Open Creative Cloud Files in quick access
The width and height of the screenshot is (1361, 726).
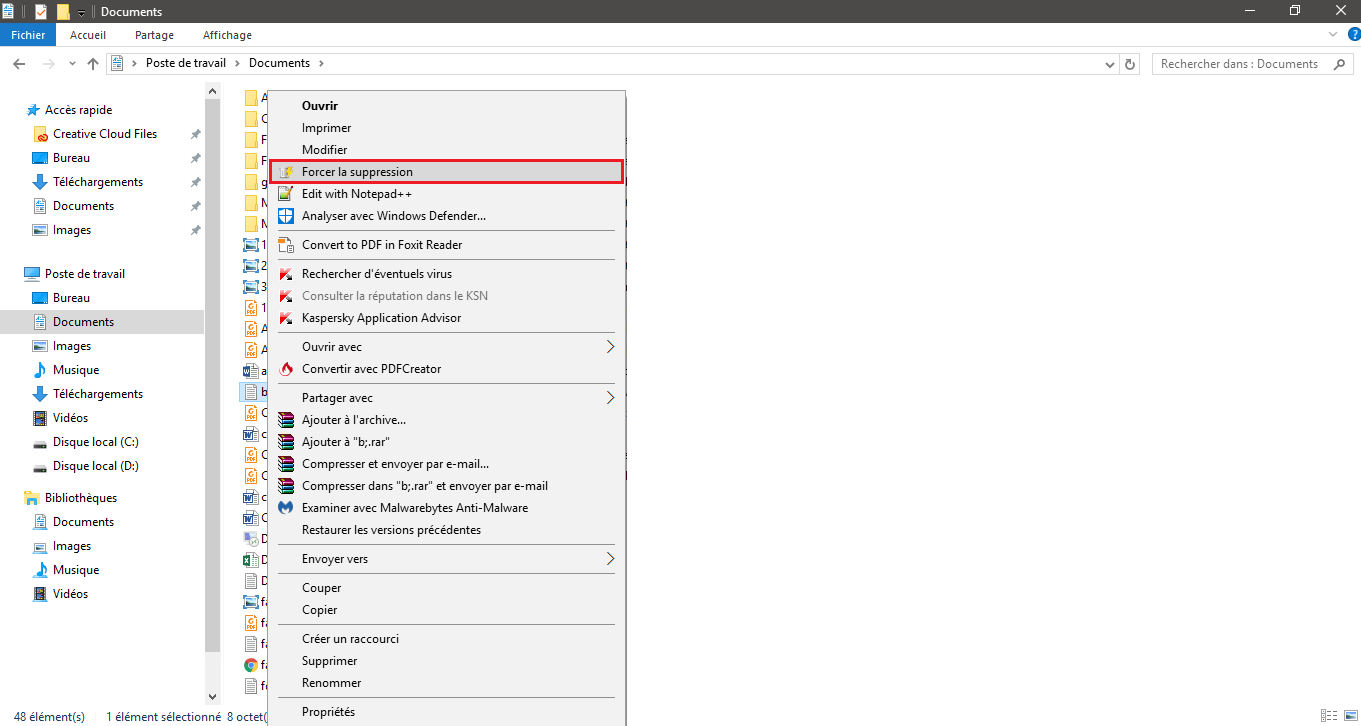pos(104,134)
